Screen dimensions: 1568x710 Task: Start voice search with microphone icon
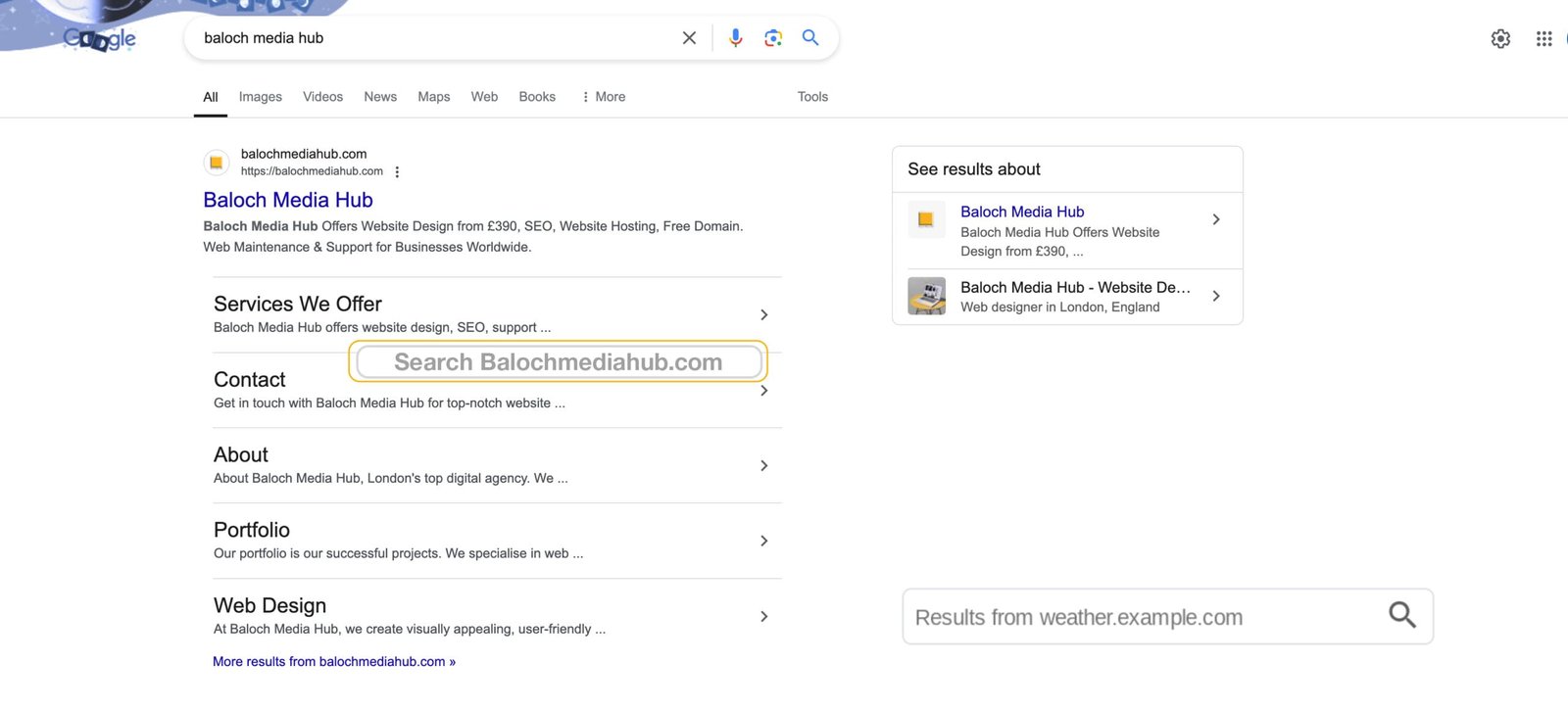[x=736, y=38]
